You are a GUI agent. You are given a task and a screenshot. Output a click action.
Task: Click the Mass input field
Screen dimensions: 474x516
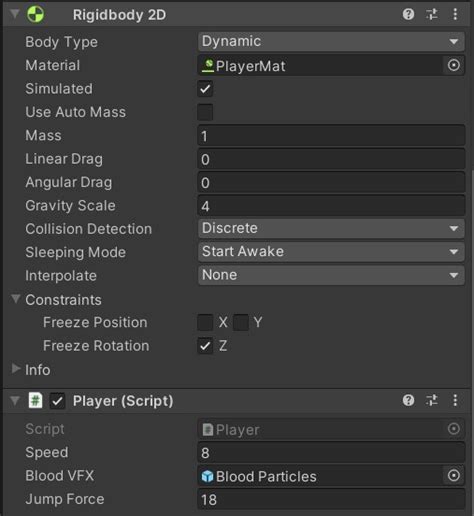pos(331,136)
